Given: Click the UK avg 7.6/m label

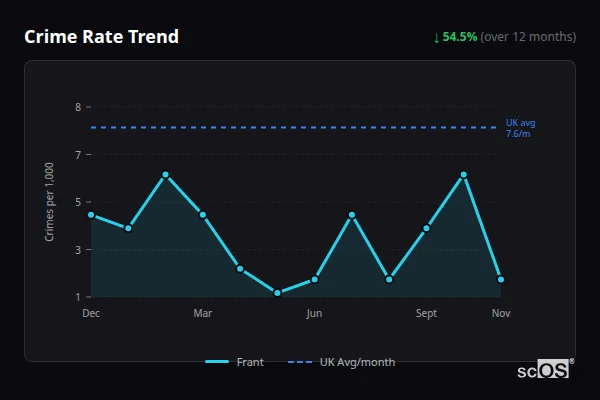Looking at the screenshot, I should click(x=520, y=128).
